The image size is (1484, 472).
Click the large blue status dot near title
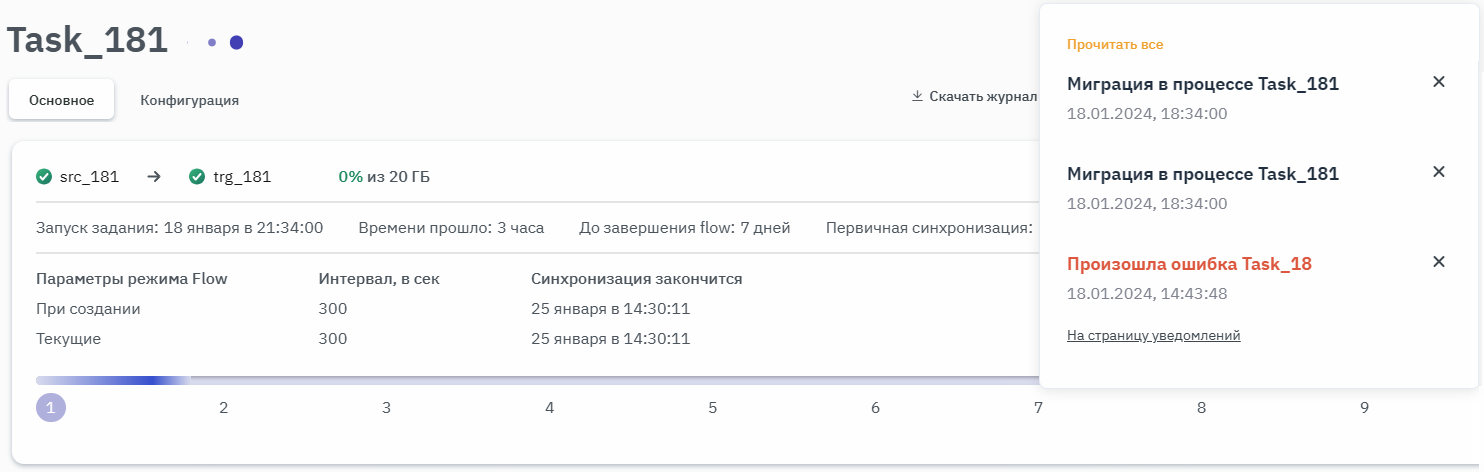pyautogui.click(x=237, y=42)
